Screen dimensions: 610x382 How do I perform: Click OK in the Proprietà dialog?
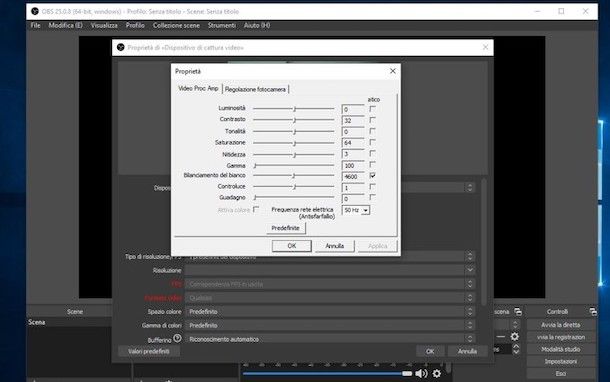292,246
